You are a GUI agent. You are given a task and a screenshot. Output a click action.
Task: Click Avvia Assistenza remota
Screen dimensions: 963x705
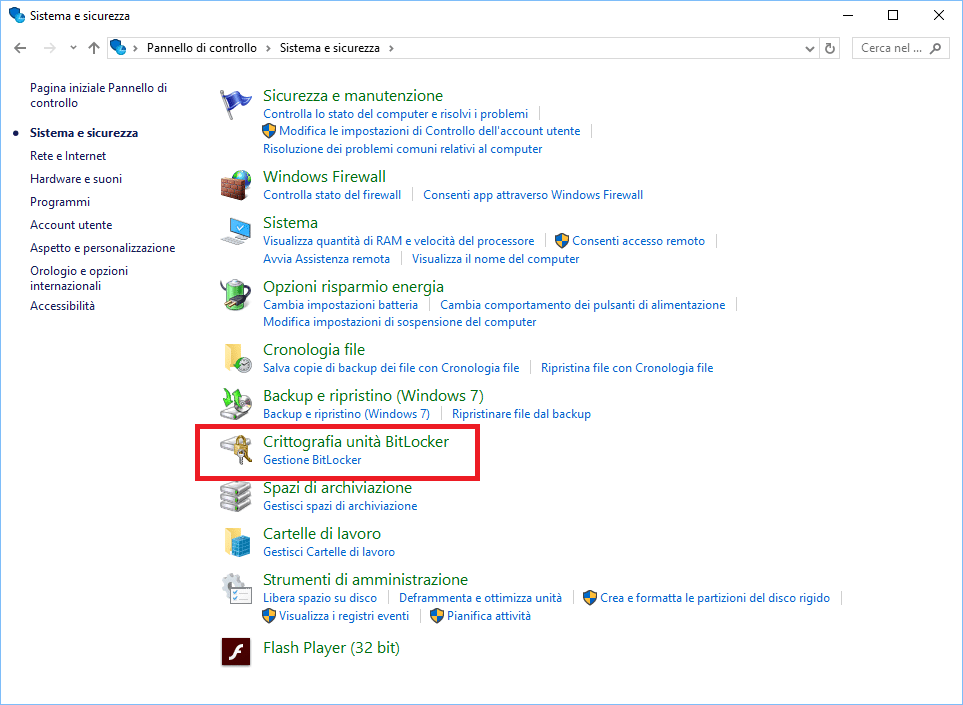point(326,259)
